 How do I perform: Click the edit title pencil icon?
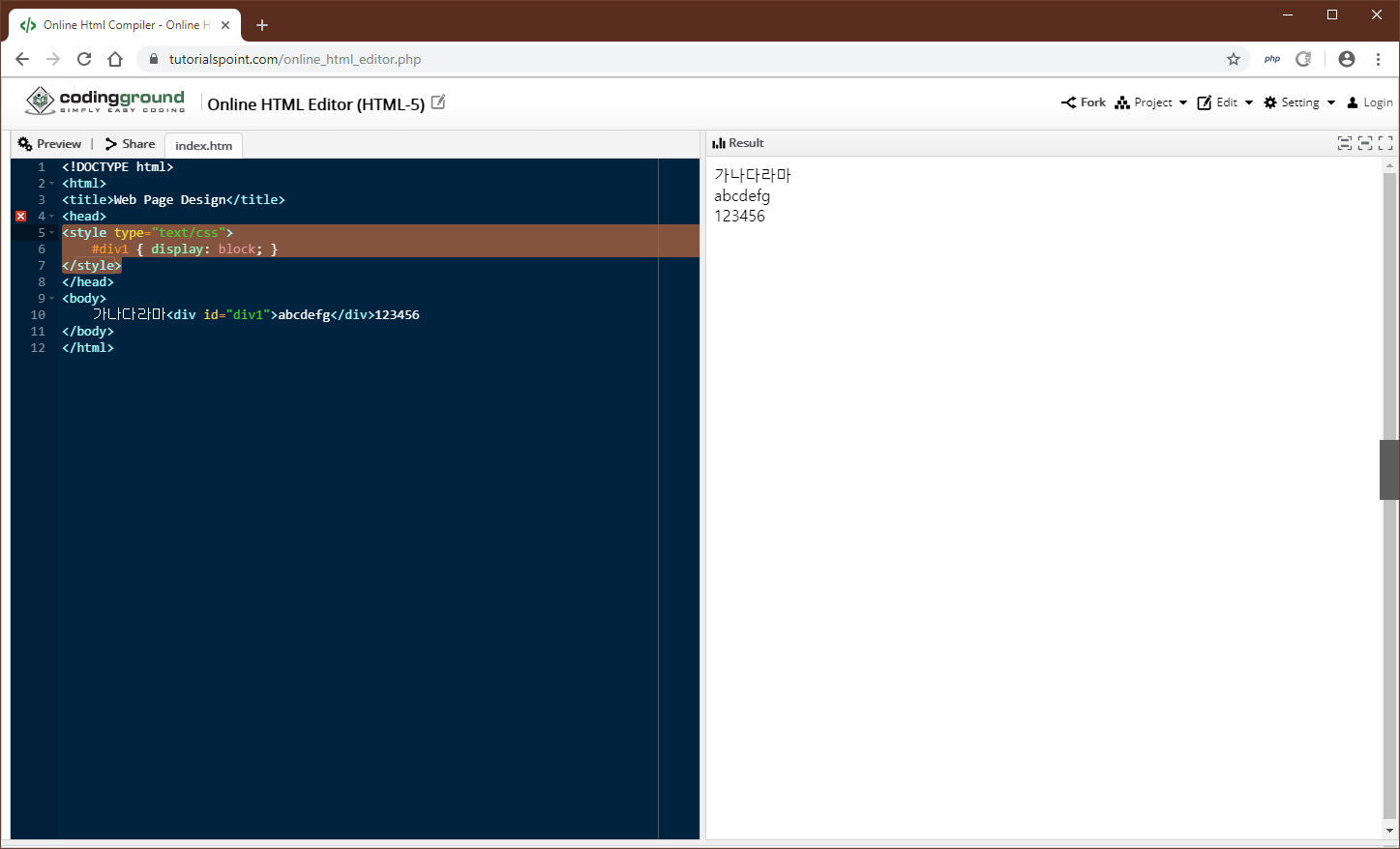tap(438, 102)
